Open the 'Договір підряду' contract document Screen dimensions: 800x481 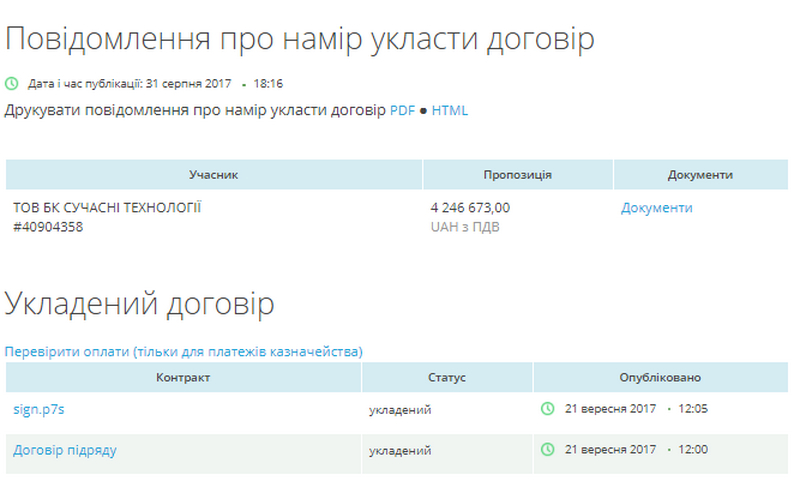click(65, 450)
